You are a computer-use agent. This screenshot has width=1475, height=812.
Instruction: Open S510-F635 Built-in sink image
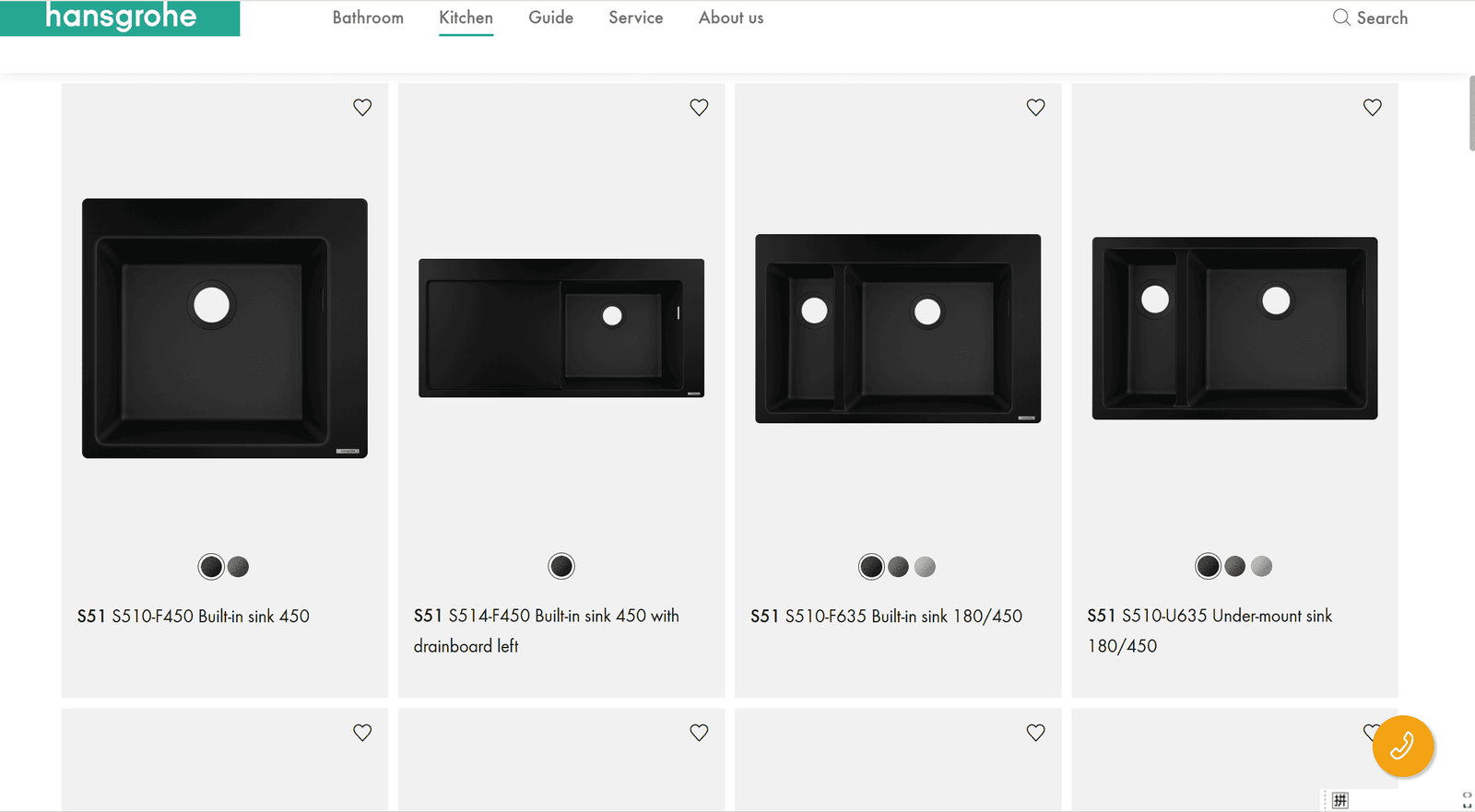[x=898, y=328]
